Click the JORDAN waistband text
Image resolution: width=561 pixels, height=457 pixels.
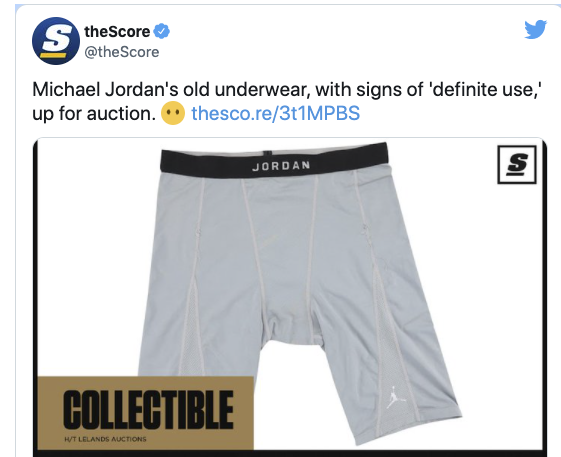[x=281, y=166]
